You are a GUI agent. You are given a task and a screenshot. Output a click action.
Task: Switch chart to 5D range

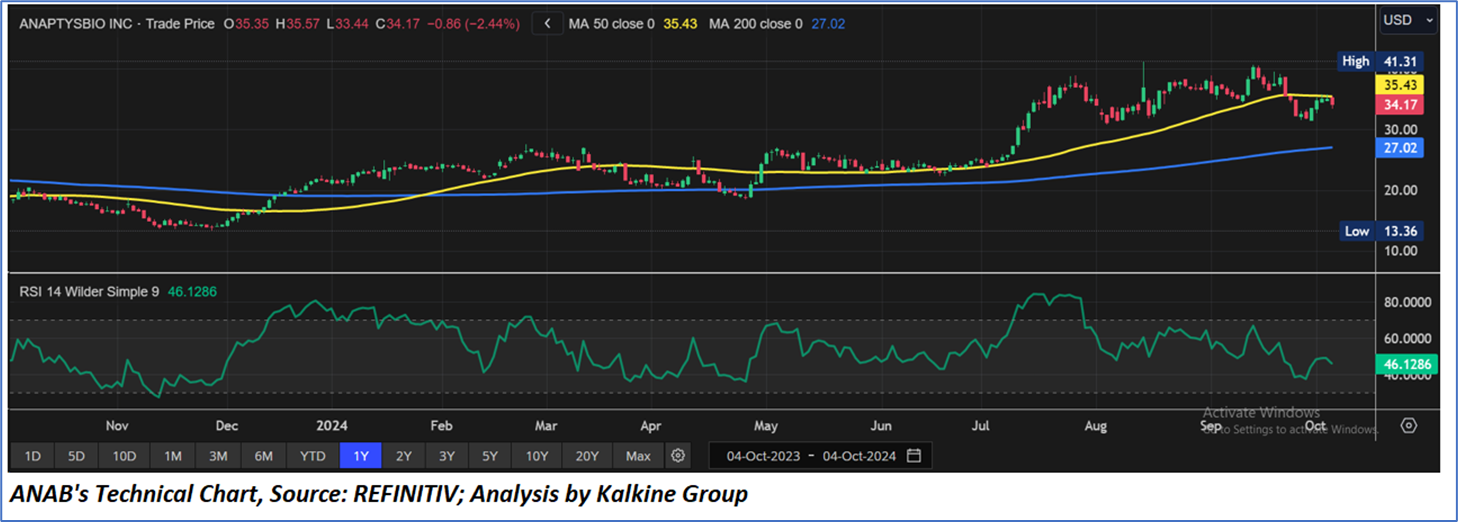78,456
